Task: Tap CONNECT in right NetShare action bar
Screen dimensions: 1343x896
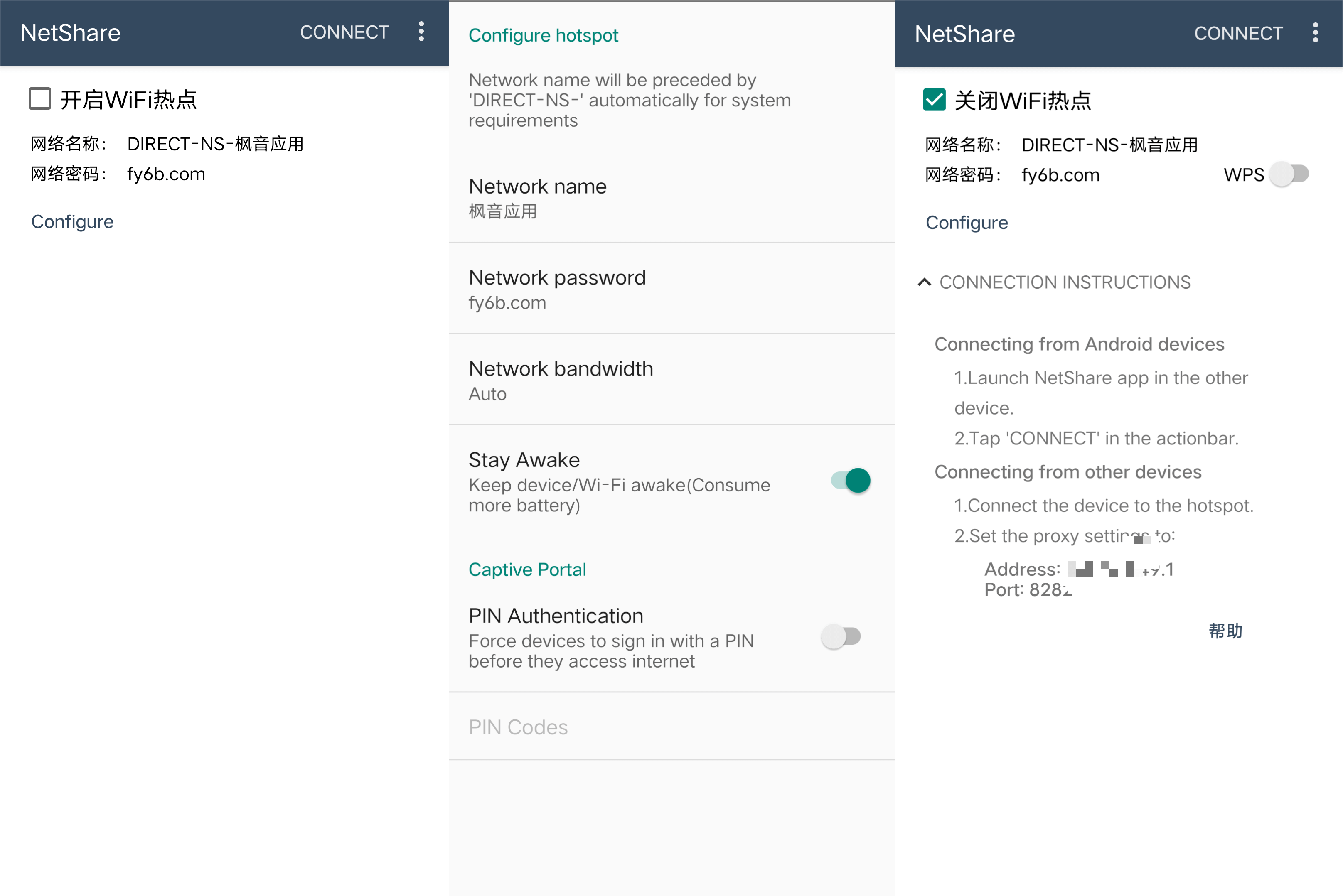Action: tap(1238, 33)
